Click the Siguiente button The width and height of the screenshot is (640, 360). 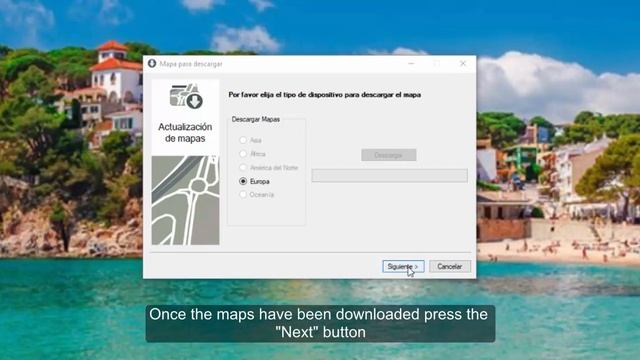tap(403, 267)
